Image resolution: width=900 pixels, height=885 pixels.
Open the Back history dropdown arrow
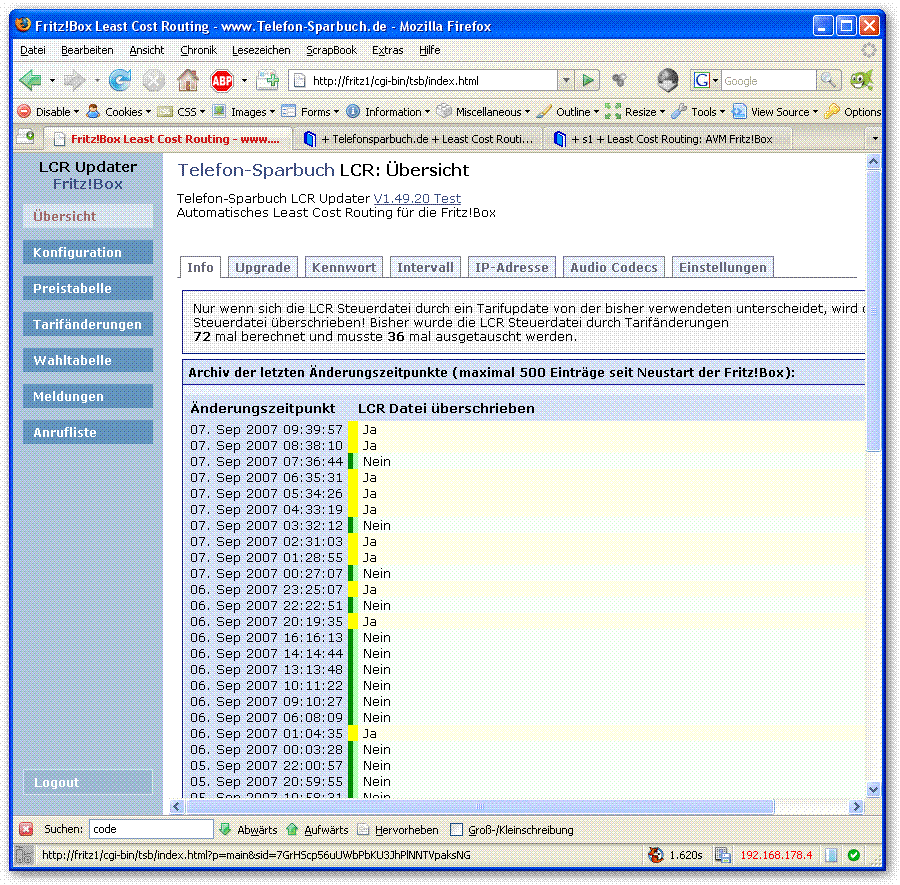pyautogui.click(x=52, y=80)
